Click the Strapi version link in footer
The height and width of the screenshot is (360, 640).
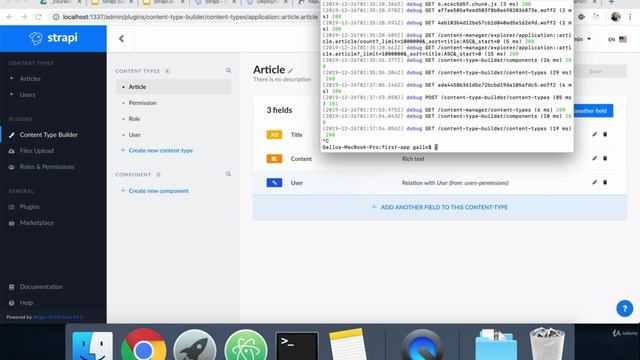[58, 317]
